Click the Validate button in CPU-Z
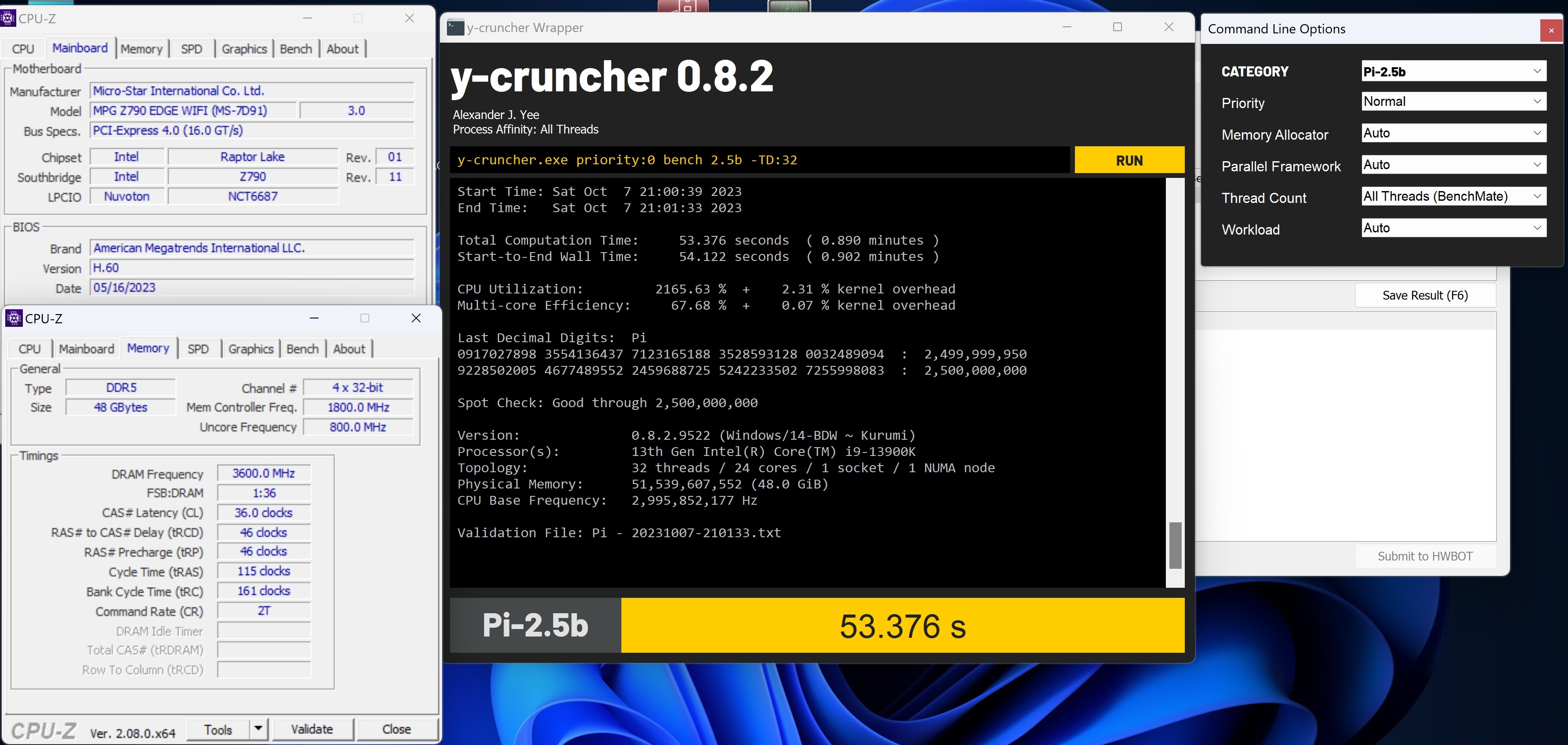Viewport: 1568px width, 745px height. (x=312, y=729)
